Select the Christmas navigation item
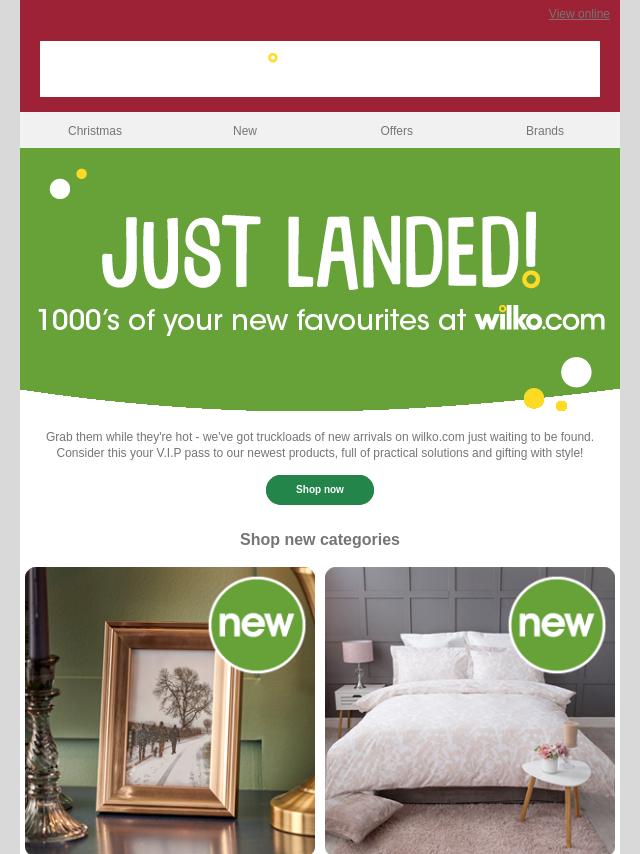This screenshot has width=640, height=854. pos(95,131)
